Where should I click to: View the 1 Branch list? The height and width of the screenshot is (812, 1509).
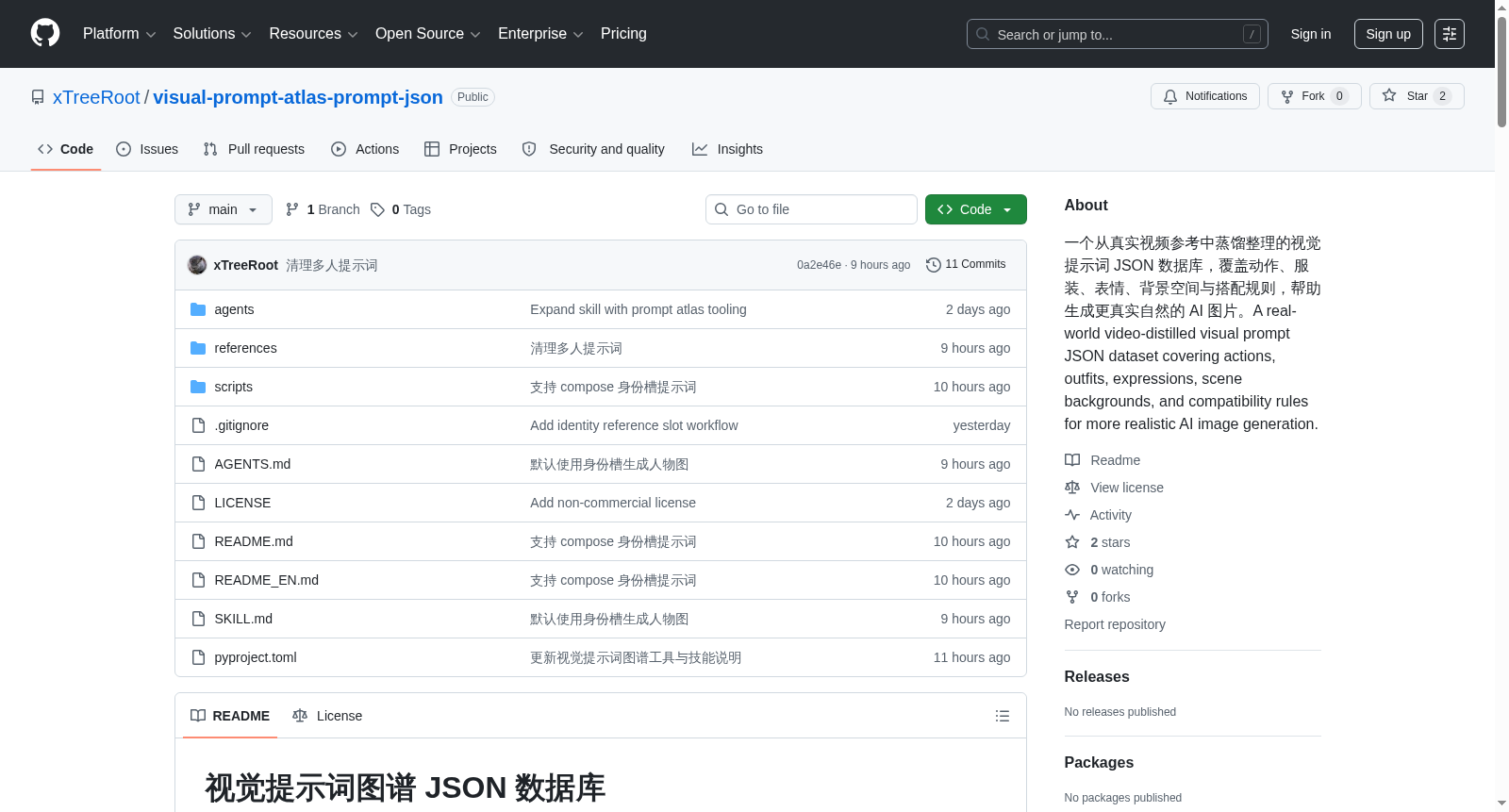(x=323, y=209)
